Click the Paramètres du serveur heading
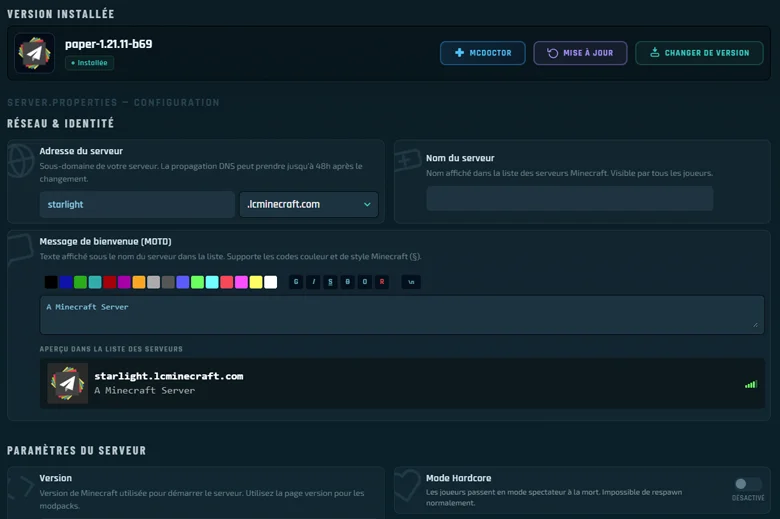 click(76, 450)
